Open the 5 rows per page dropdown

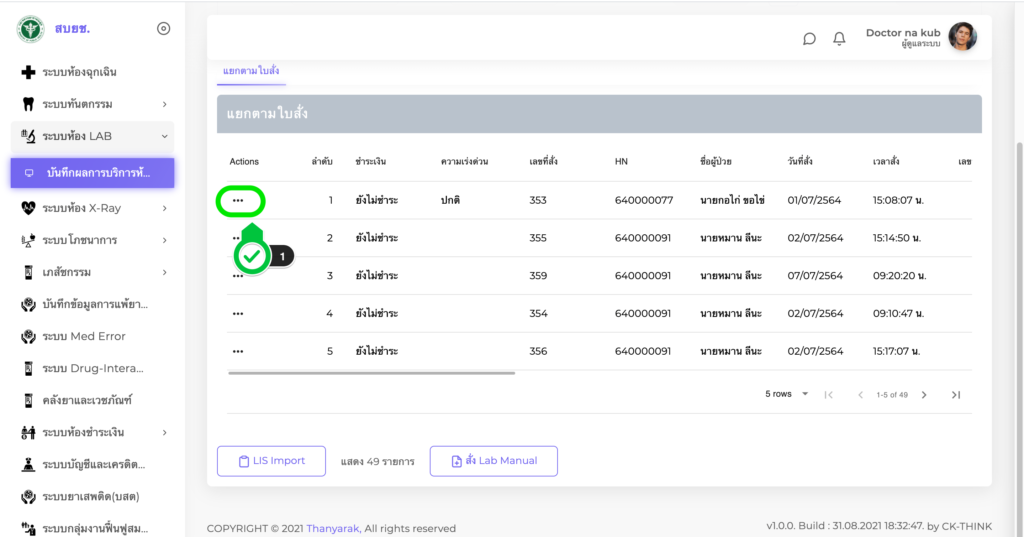786,394
